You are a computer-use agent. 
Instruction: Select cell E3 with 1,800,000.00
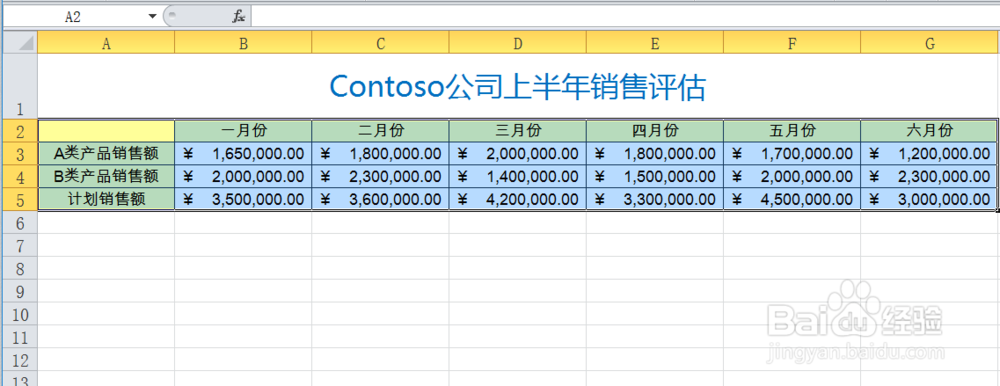tap(654, 153)
